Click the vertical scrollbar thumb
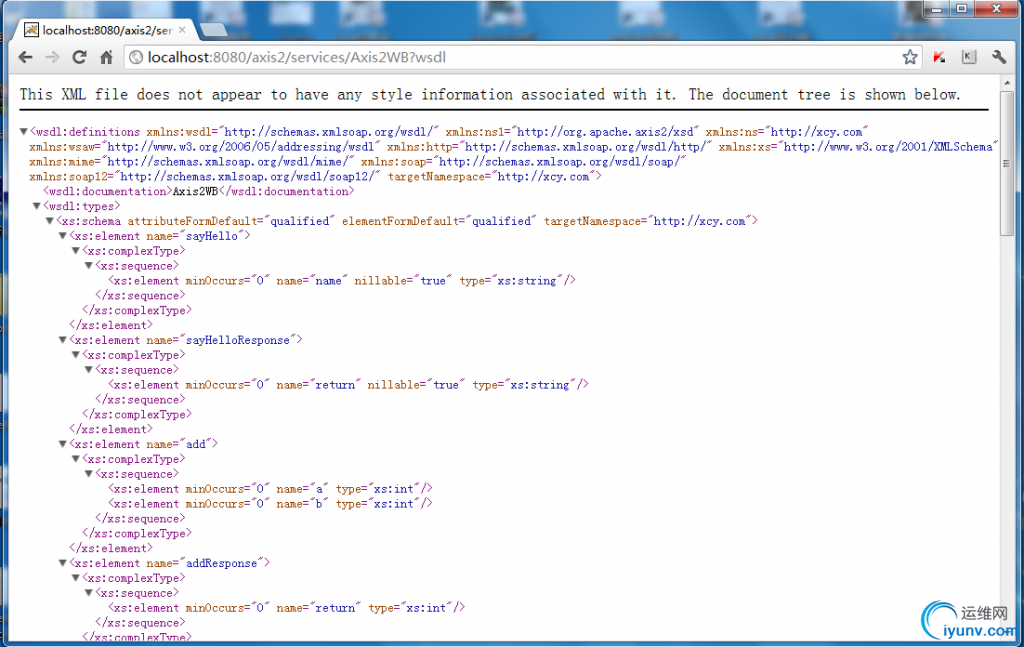 click(1007, 163)
